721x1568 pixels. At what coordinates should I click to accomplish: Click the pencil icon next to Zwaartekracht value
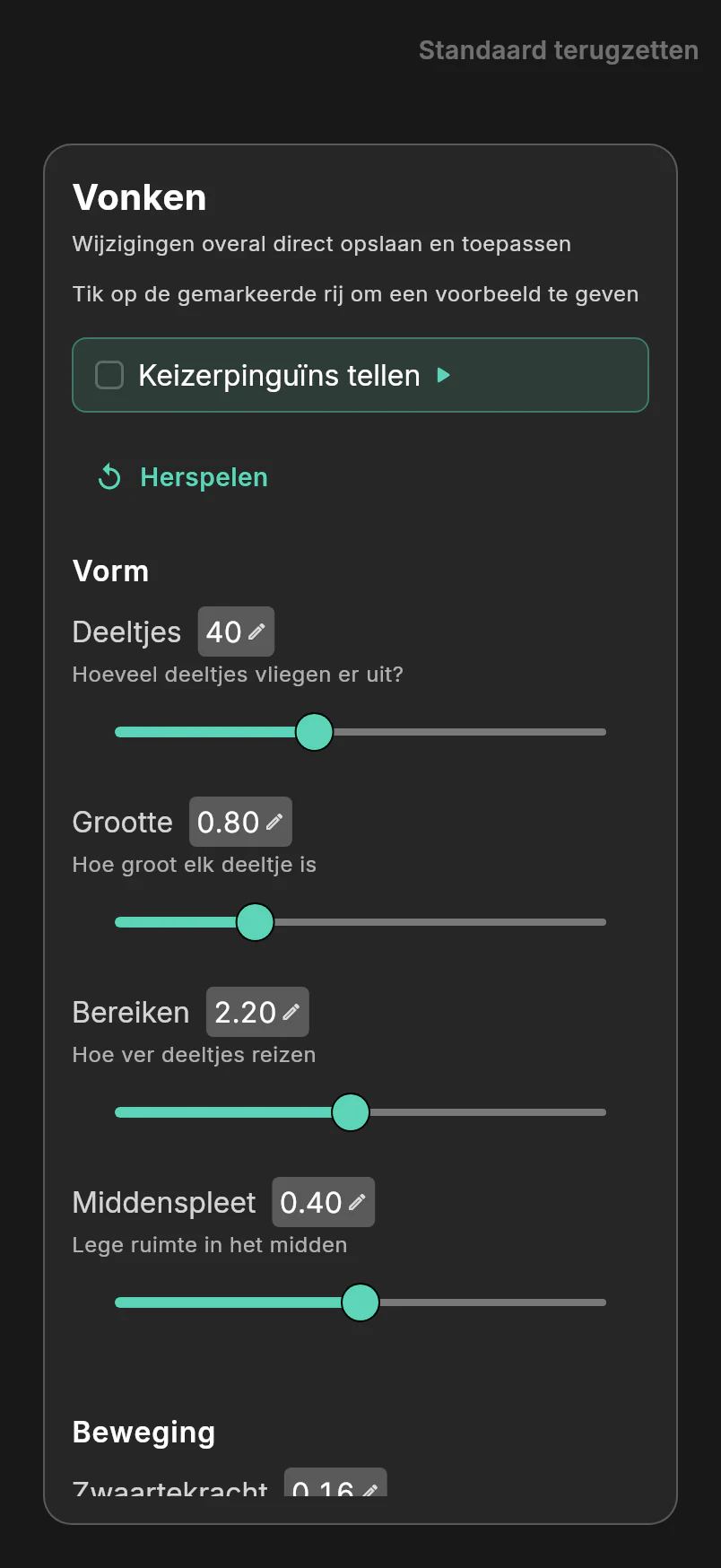(369, 1489)
